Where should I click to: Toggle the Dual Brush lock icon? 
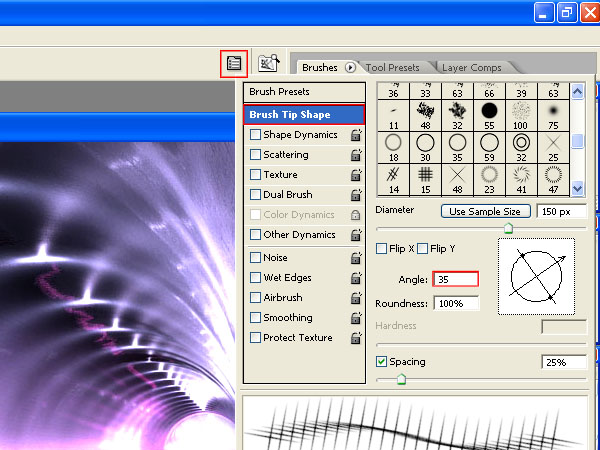click(356, 194)
